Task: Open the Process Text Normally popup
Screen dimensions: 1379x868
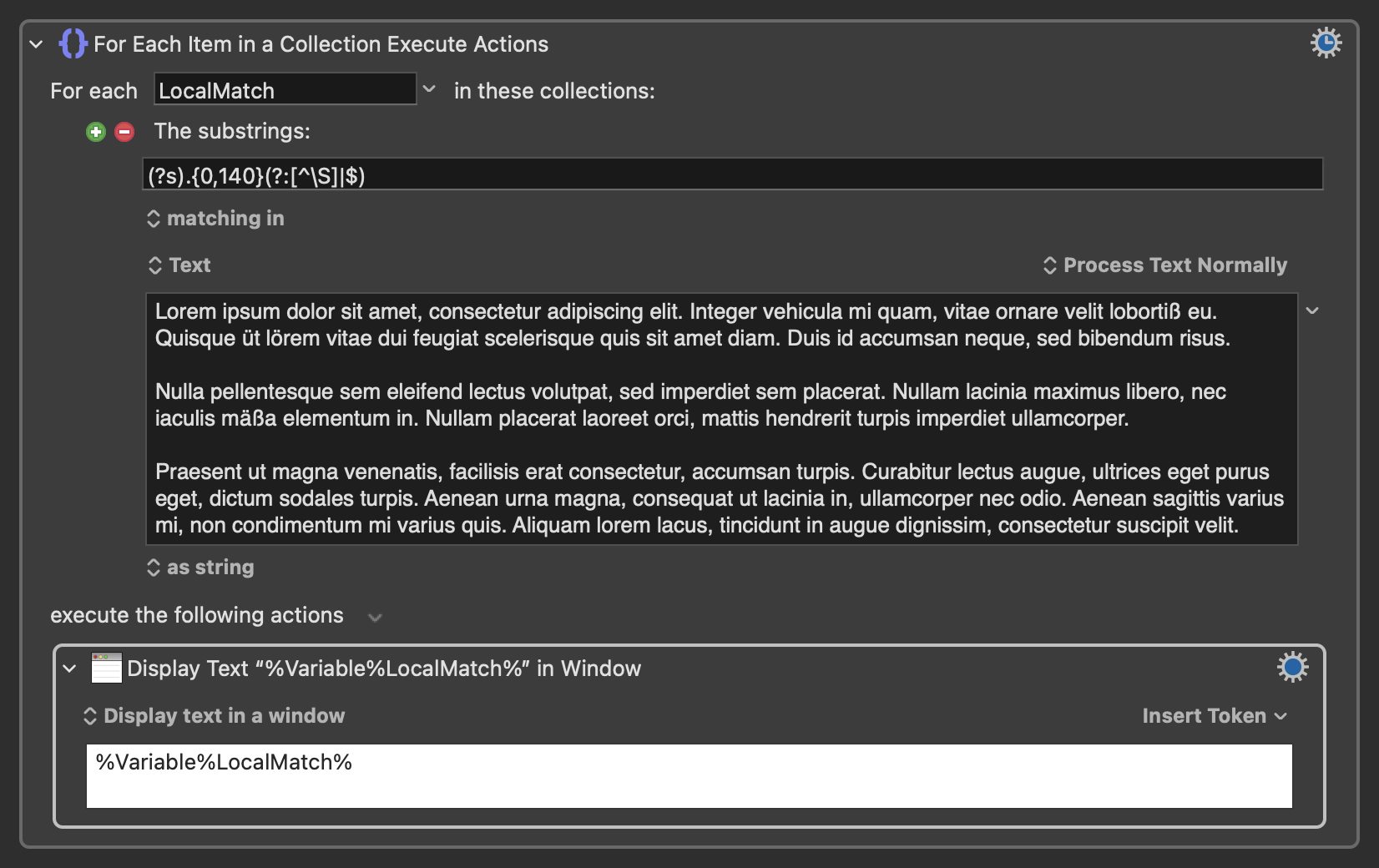Action: [x=1165, y=265]
